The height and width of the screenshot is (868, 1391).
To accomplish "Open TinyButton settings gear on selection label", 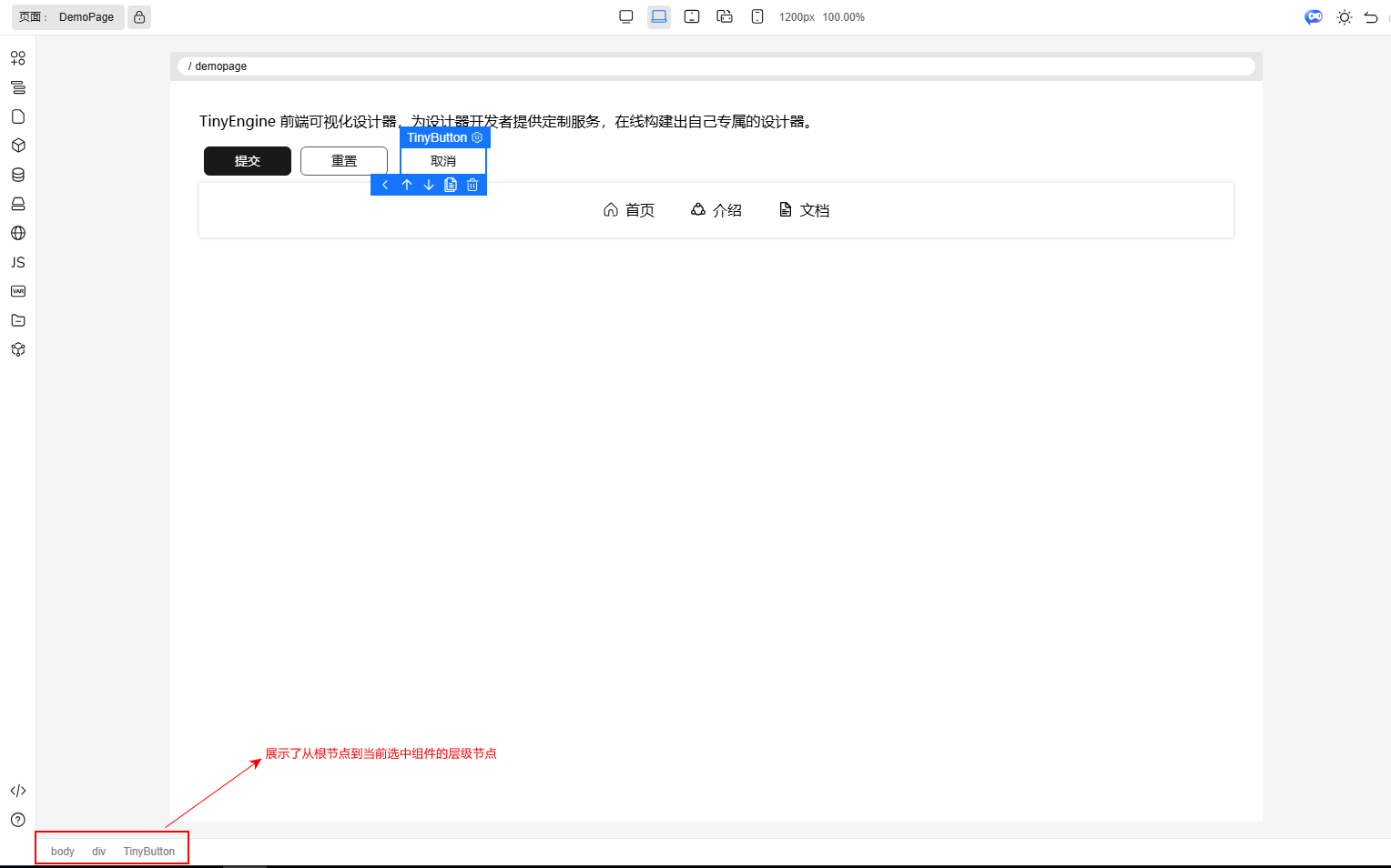I will click(x=477, y=137).
